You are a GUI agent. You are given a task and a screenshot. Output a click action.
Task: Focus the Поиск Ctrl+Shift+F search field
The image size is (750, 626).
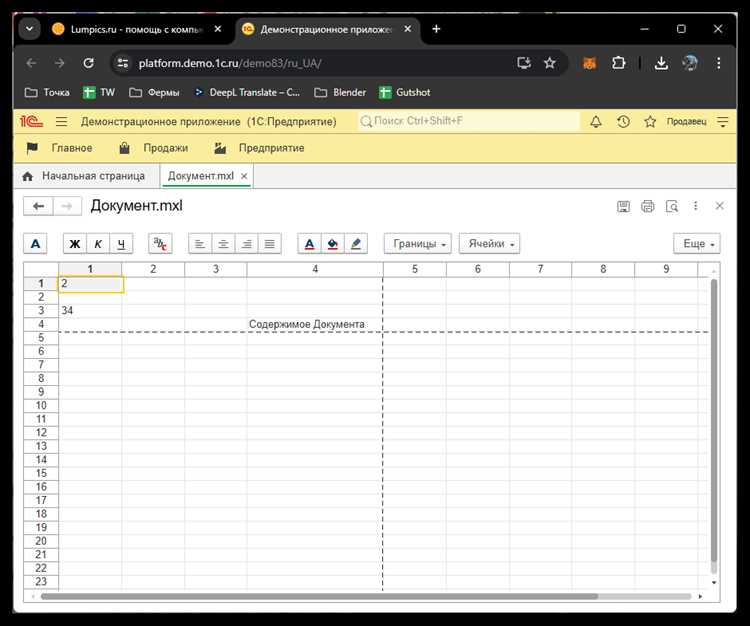tap(469, 121)
